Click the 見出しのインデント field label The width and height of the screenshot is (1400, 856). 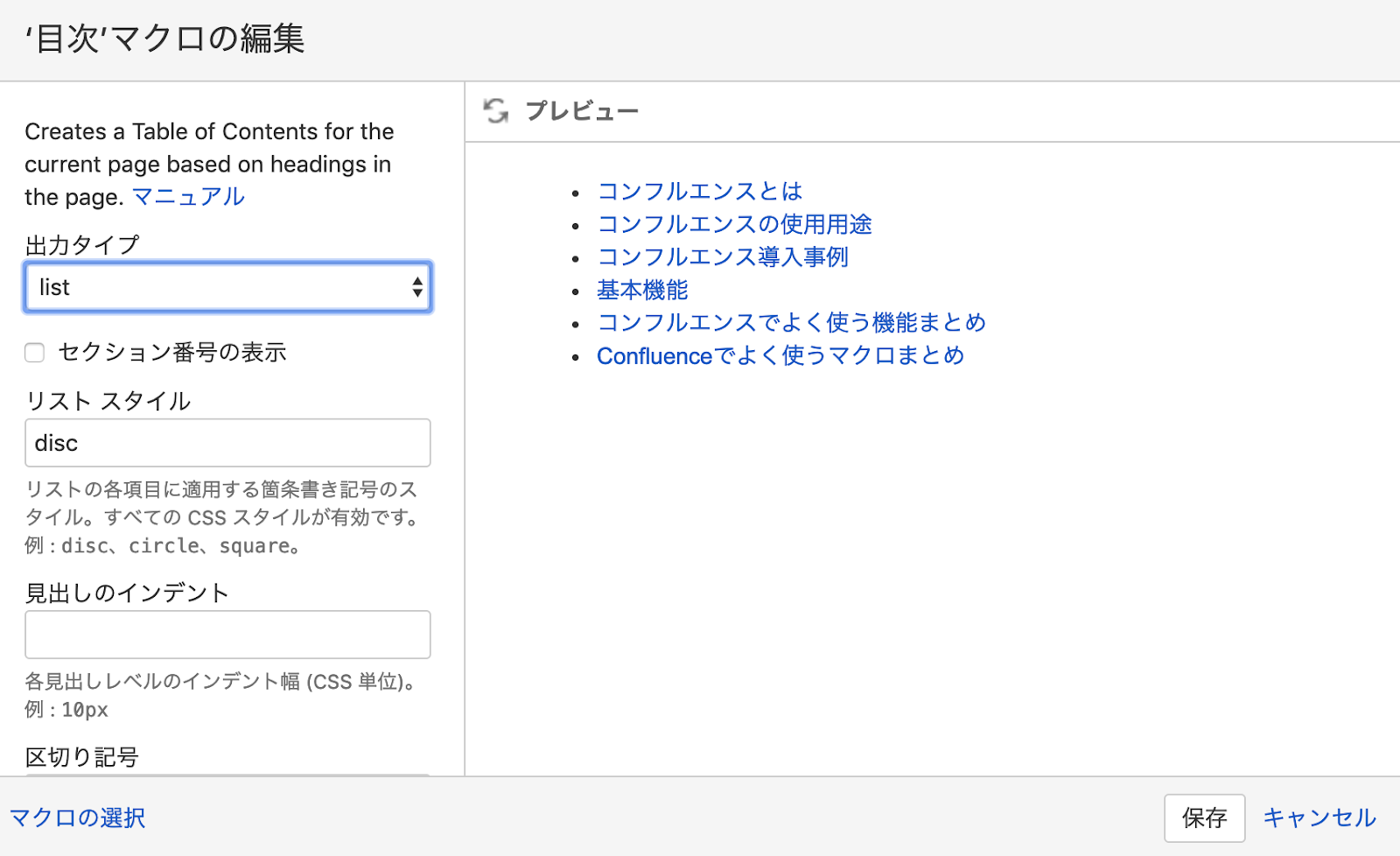click(x=127, y=593)
